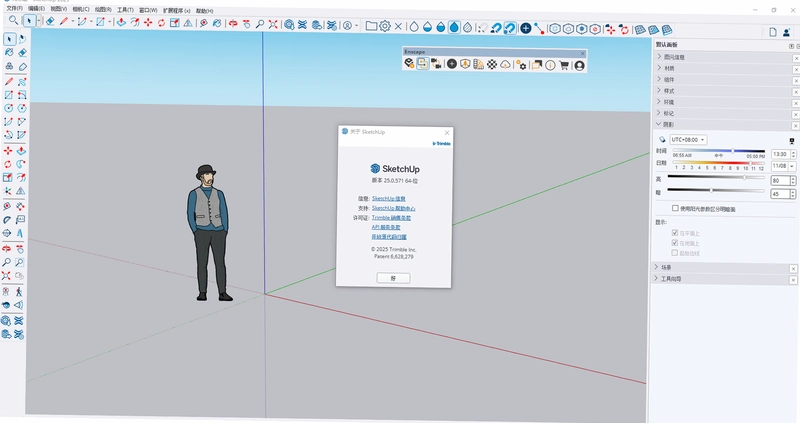Select the Walk tool in left toolbar
This screenshot has width=800, height=423.
tap(19, 291)
